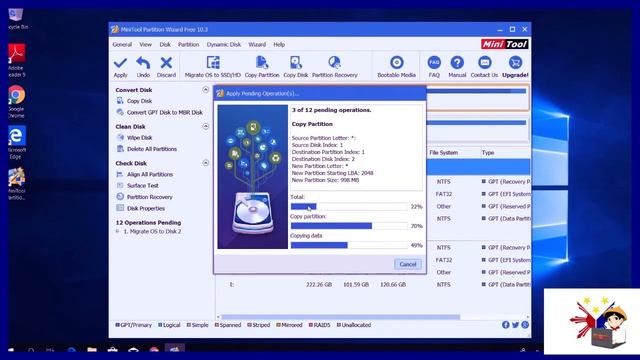Select the Copy Disk toolbar icon
Screen dimensions: 640x360
[x=296, y=62]
